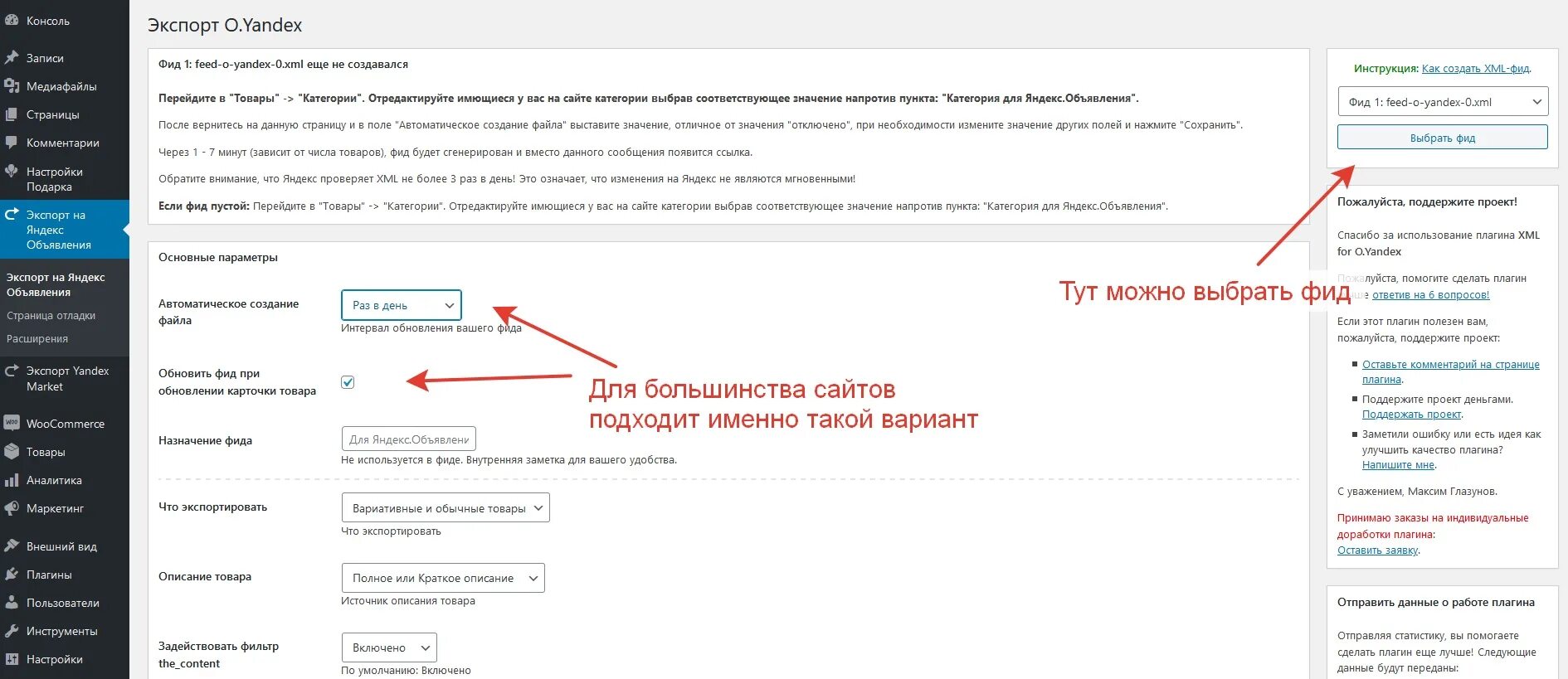Click Источник описания товара hint text
The height and width of the screenshot is (679, 1568).
[x=408, y=601]
